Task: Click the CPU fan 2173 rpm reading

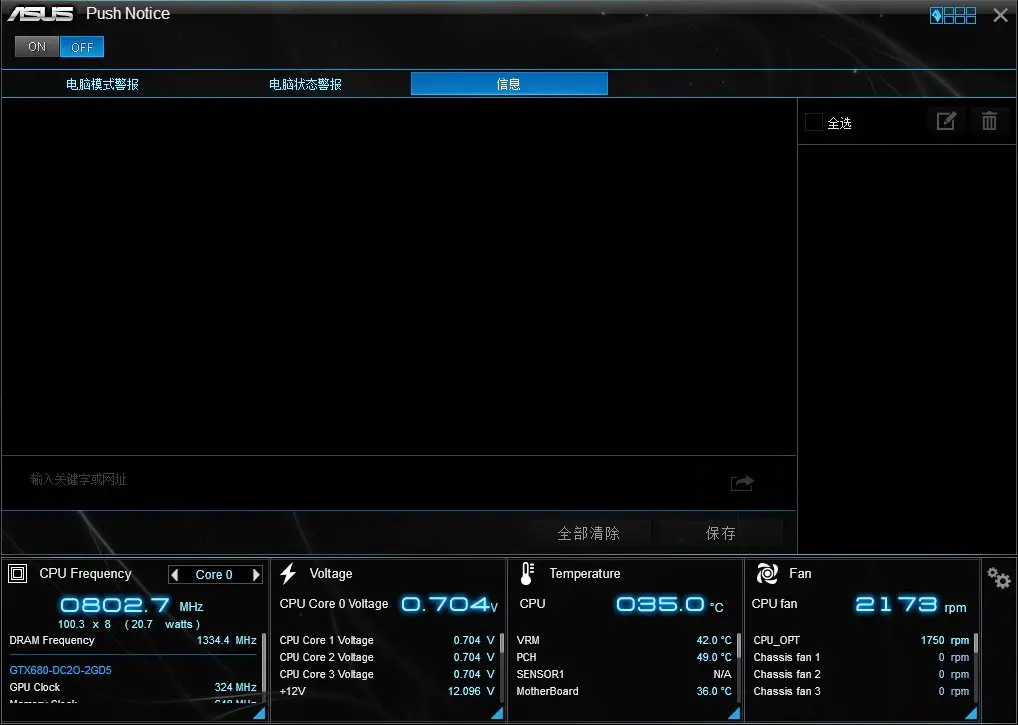Action: tap(910, 605)
